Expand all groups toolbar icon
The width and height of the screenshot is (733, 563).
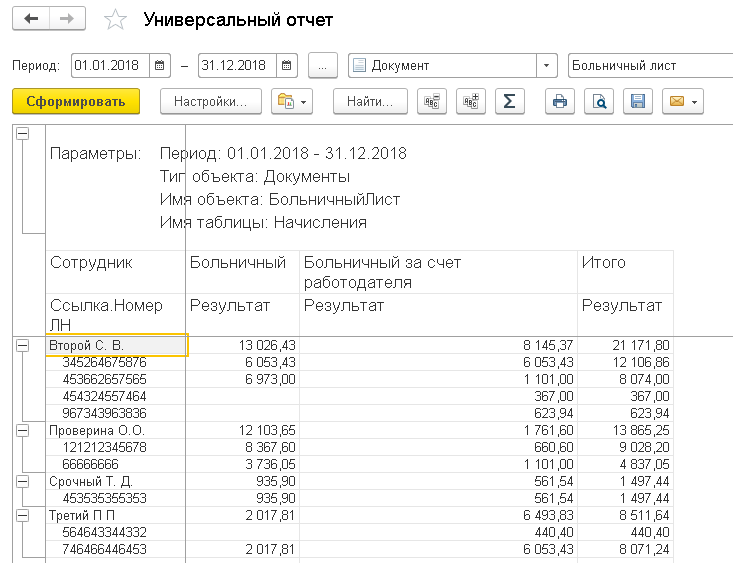click(471, 101)
